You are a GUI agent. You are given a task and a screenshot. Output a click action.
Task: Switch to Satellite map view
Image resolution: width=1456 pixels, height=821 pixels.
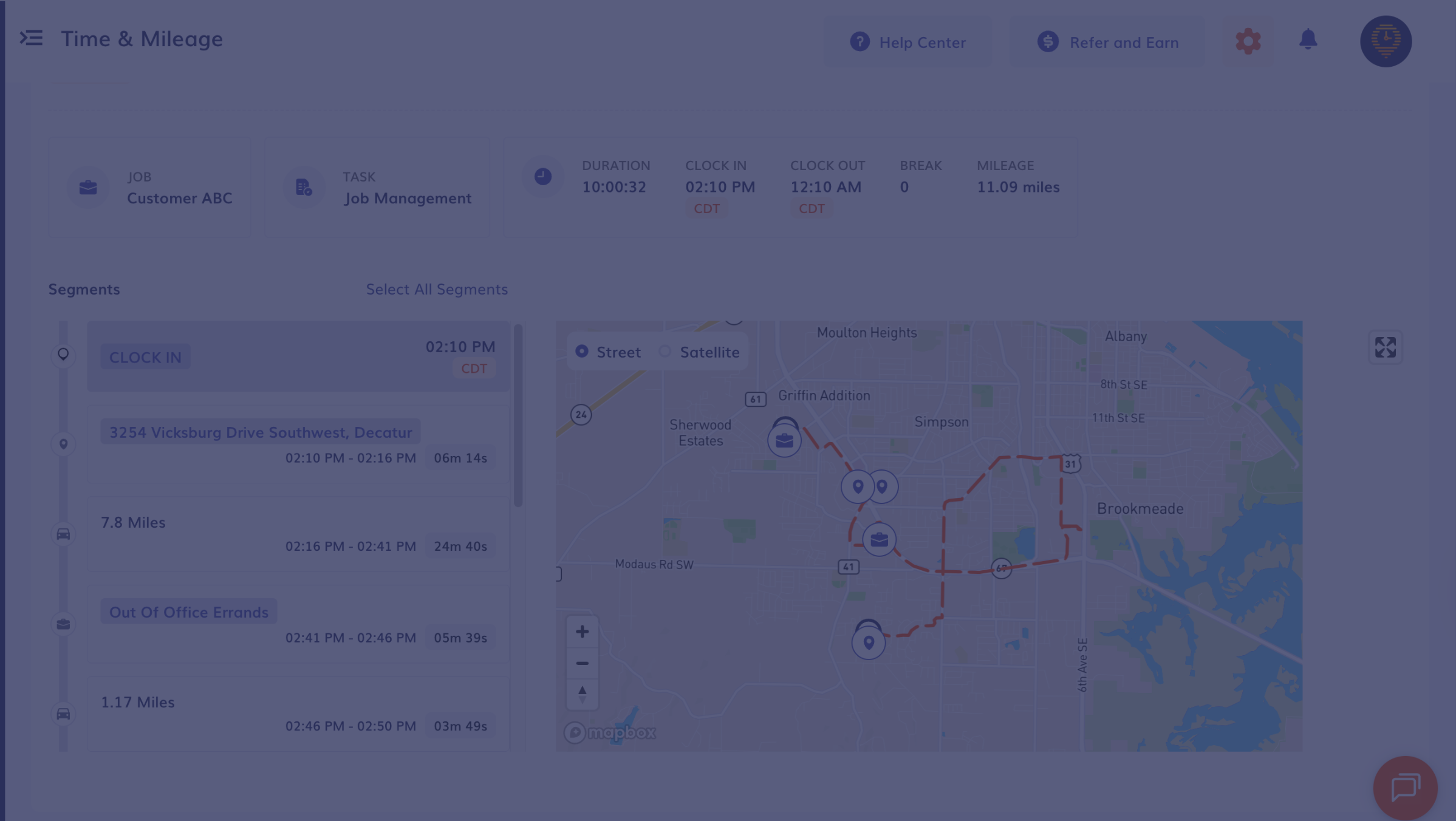665,352
